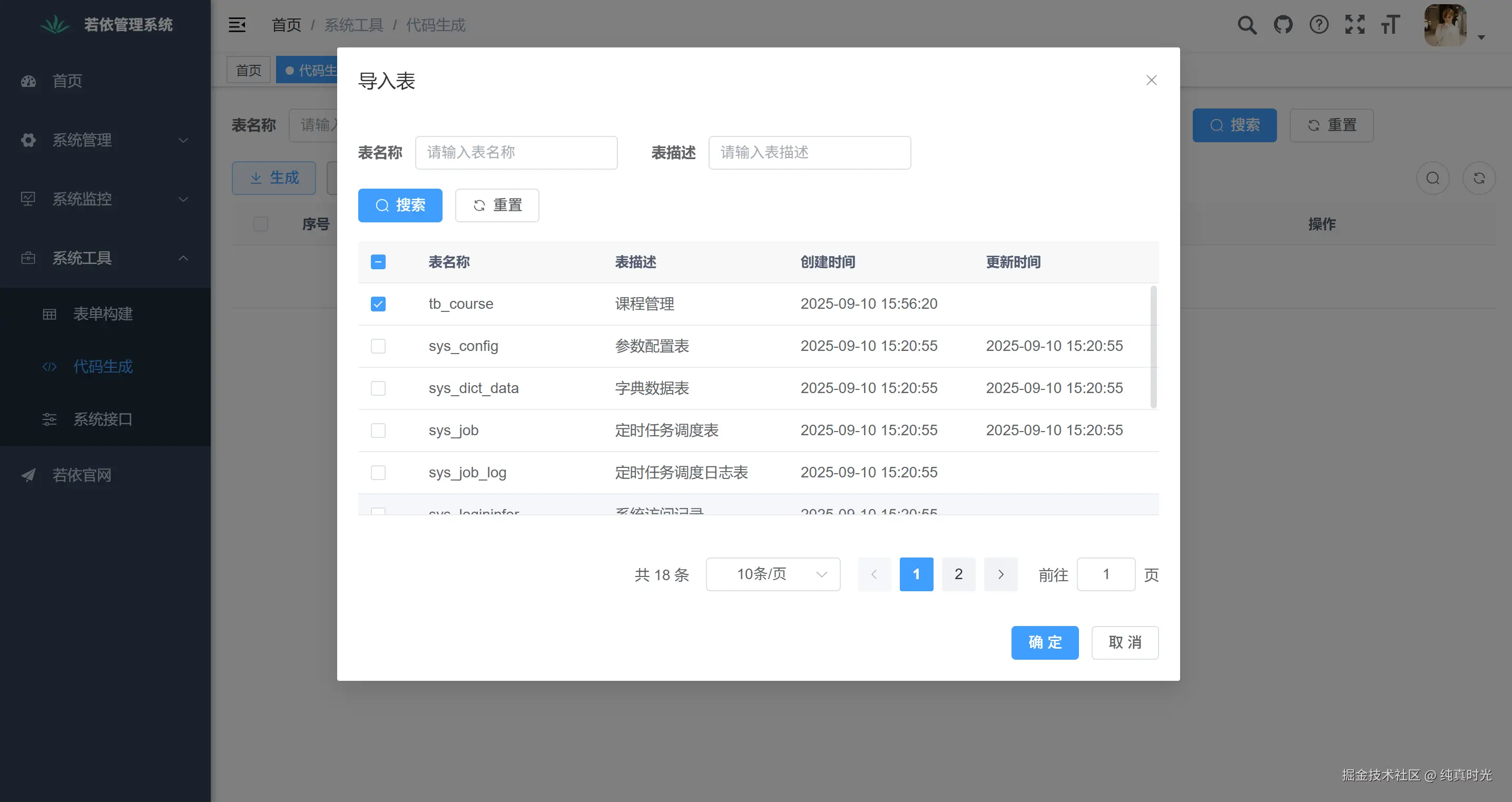Select the 首页 tab tag

point(248,69)
